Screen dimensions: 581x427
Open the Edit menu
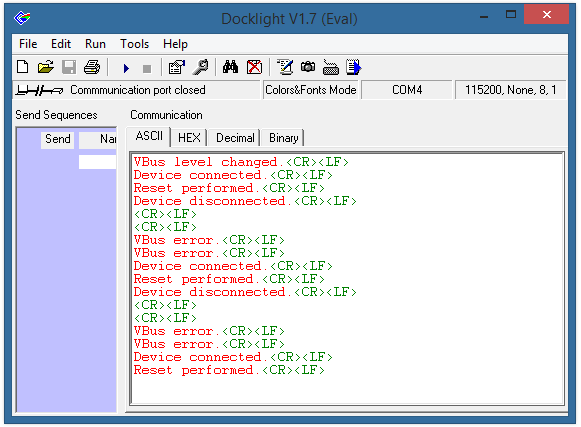tap(61, 44)
